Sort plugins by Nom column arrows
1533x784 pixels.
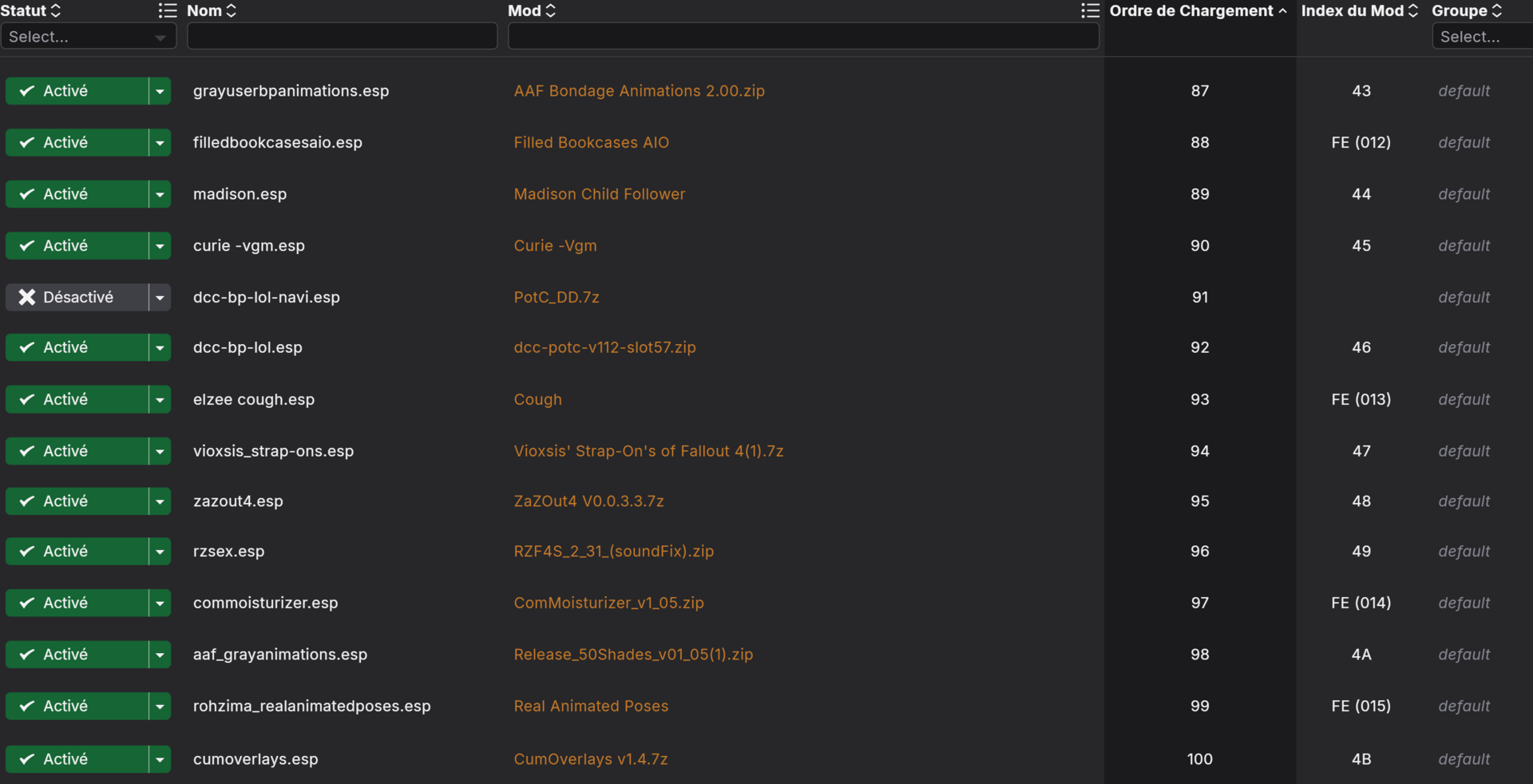pyautogui.click(x=232, y=10)
